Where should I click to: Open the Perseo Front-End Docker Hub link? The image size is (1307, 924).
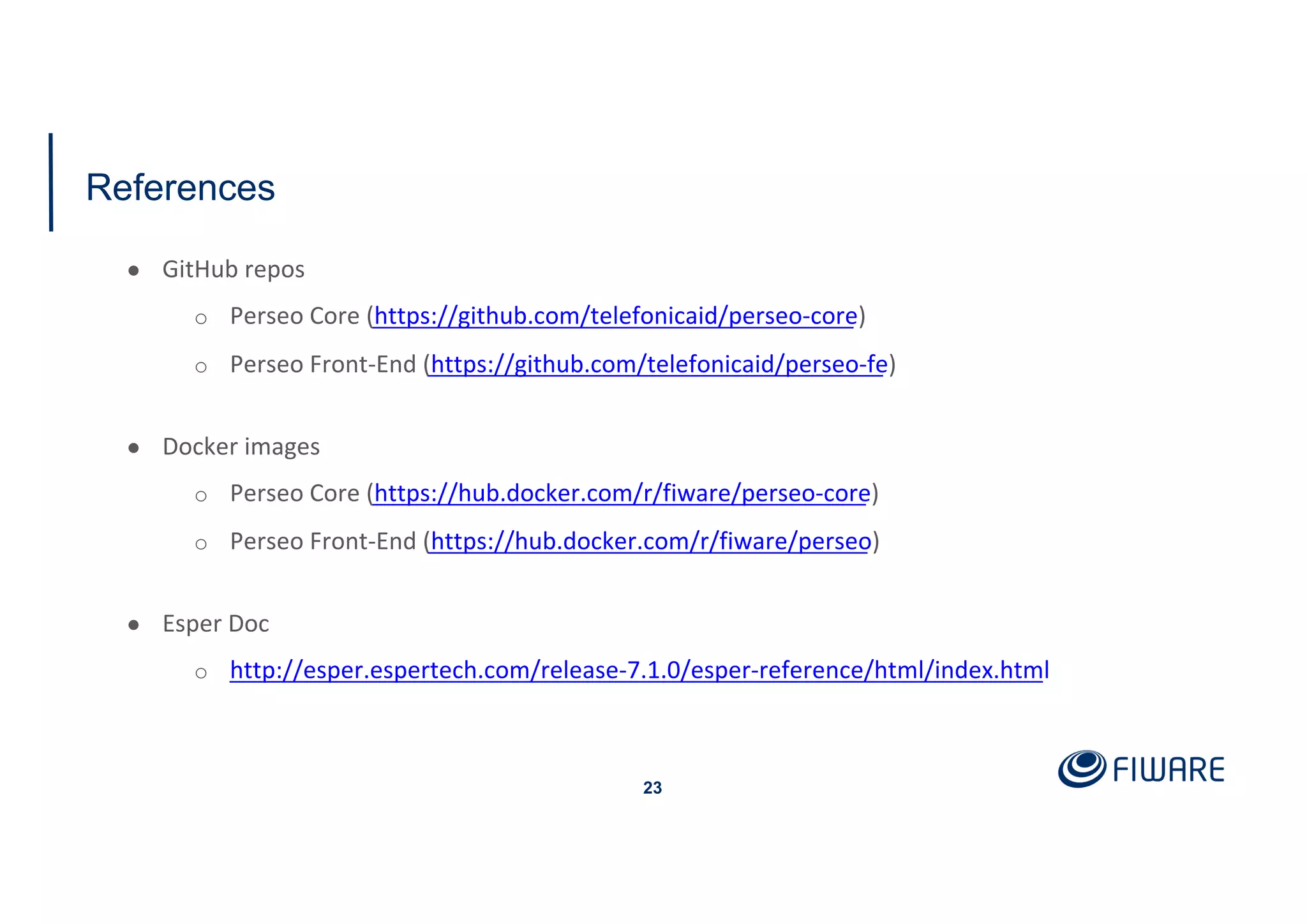(x=651, y=541)
